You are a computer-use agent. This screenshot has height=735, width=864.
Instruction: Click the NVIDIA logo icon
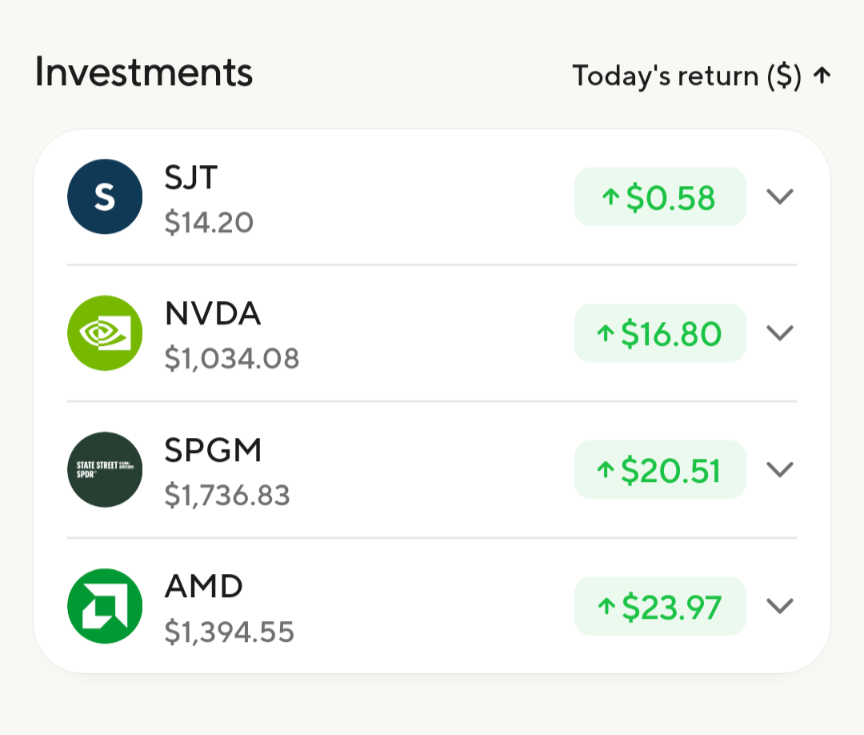point(104,333)
